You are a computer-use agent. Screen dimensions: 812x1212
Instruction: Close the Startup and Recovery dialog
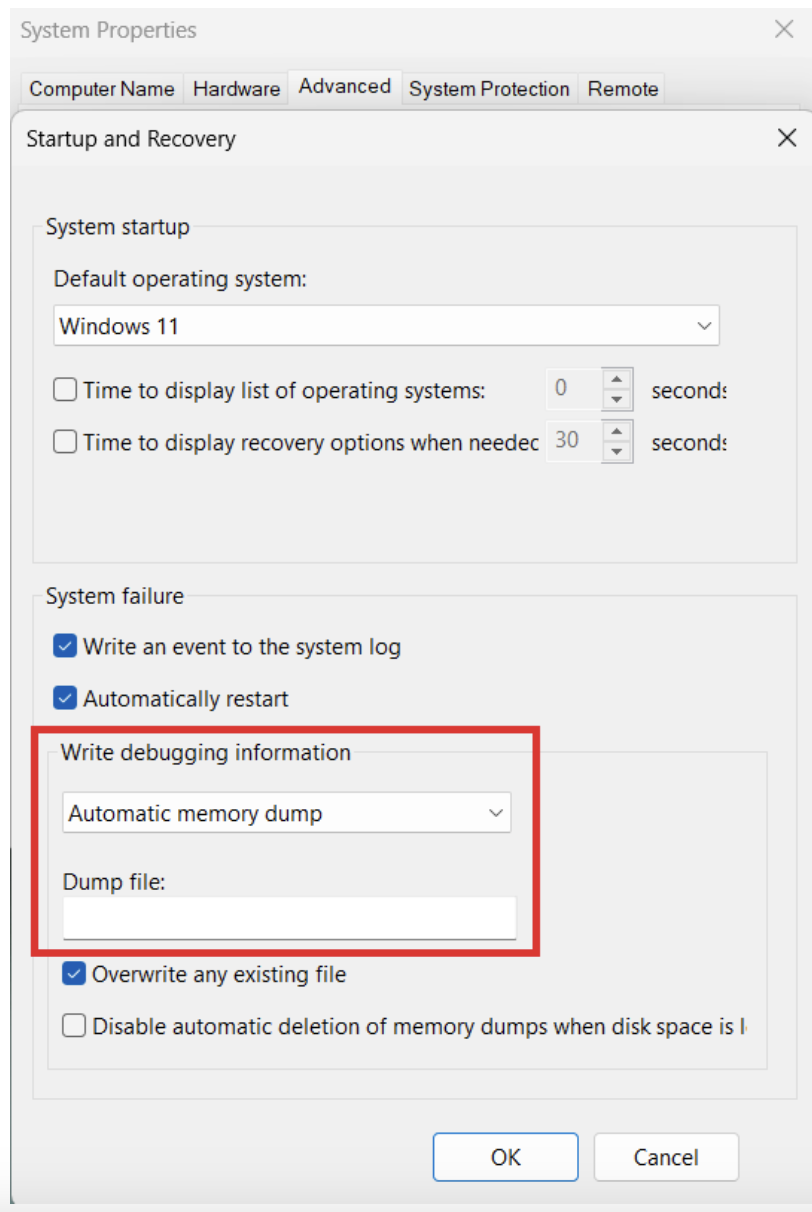(x=787, y=138)
